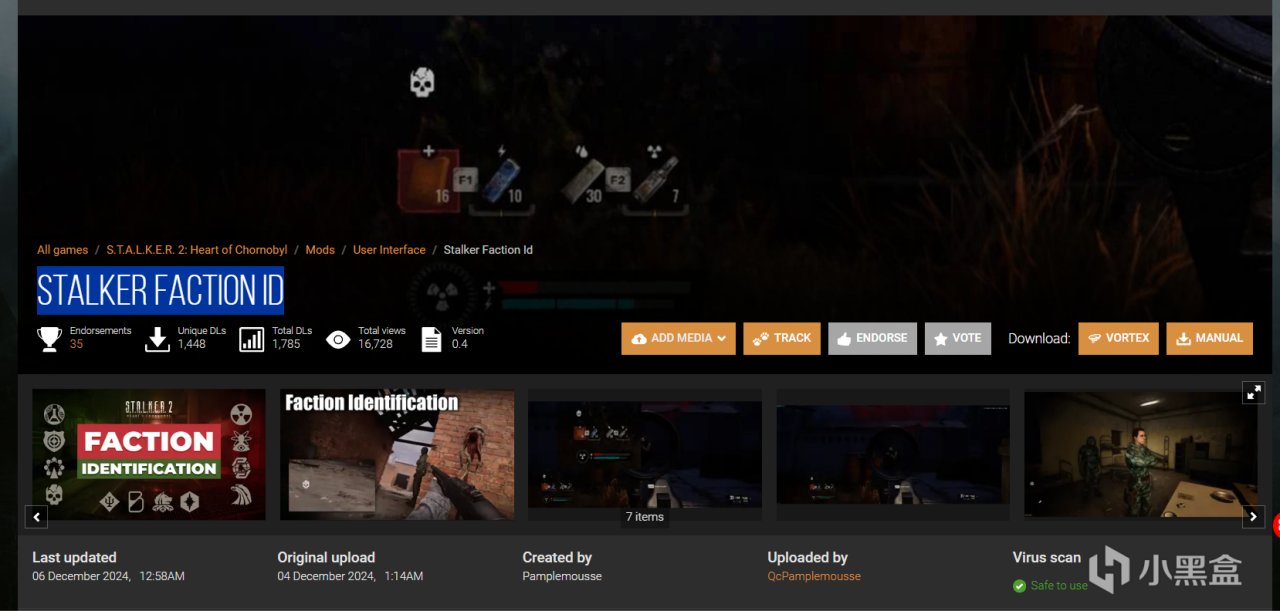Click the green Safe to use checkmark icon

(1019, 586)
